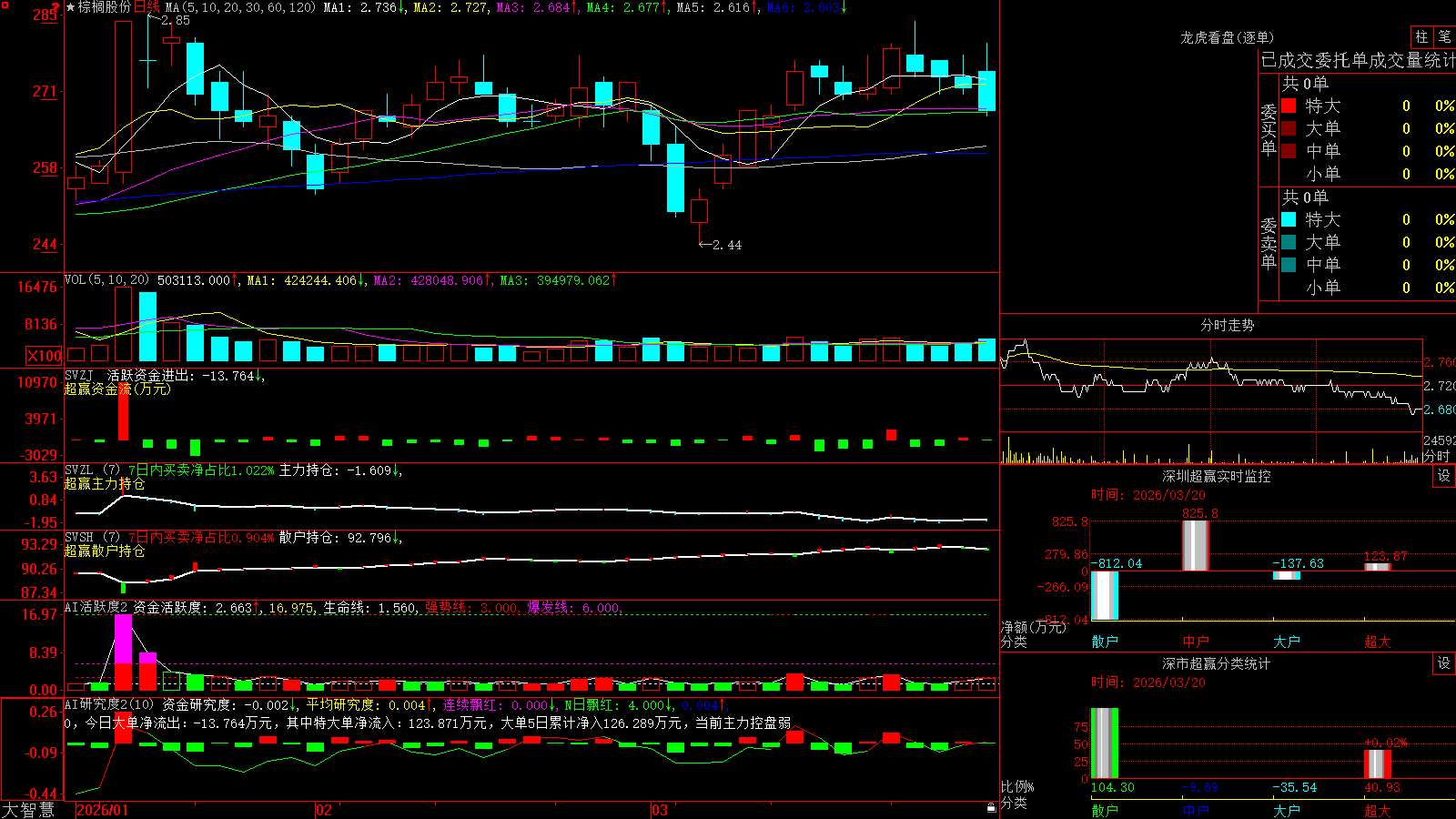
Task: Click the 超赢散户持仓 label
Action: tap(105, 551)
